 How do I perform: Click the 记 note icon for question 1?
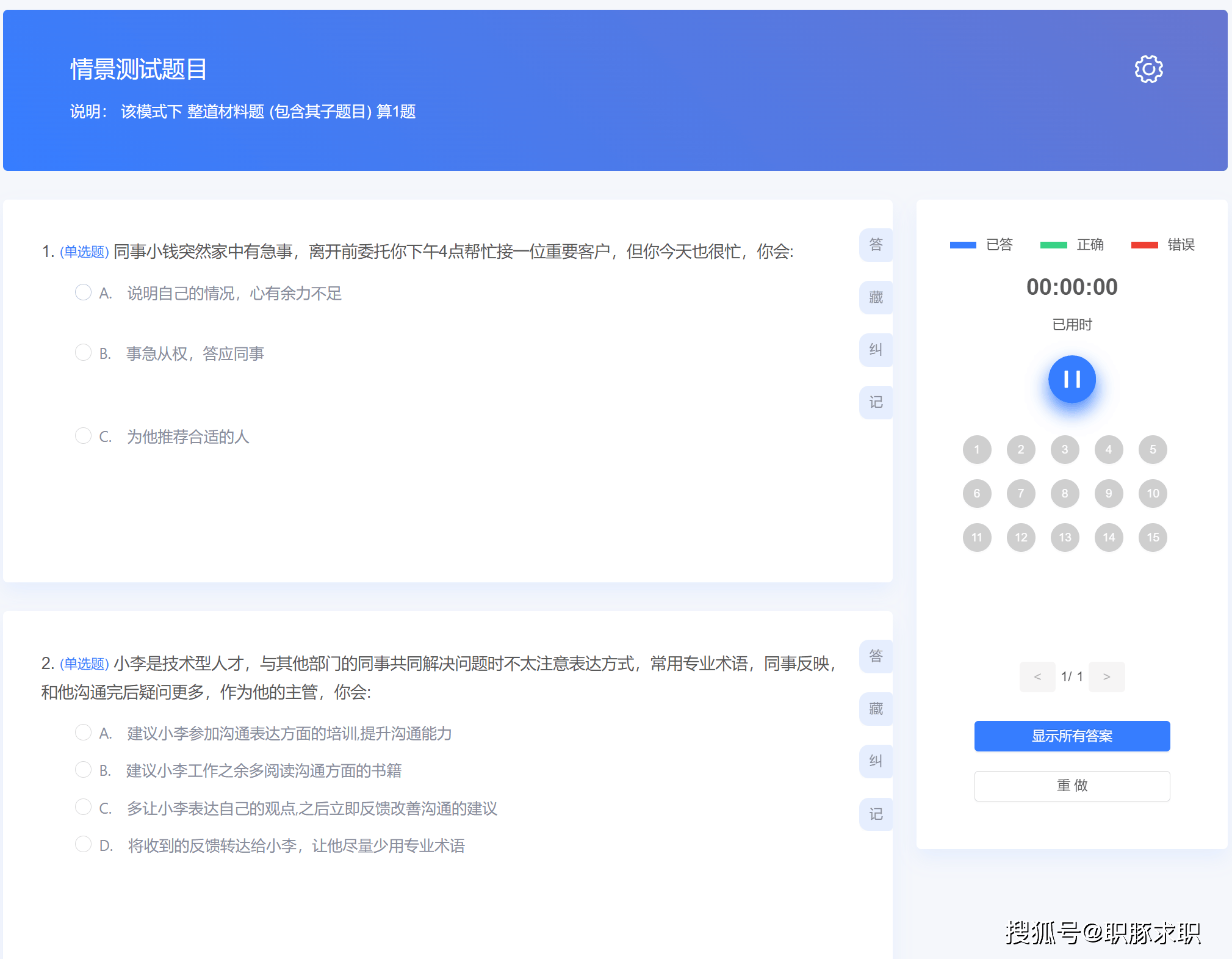(876, 402)
